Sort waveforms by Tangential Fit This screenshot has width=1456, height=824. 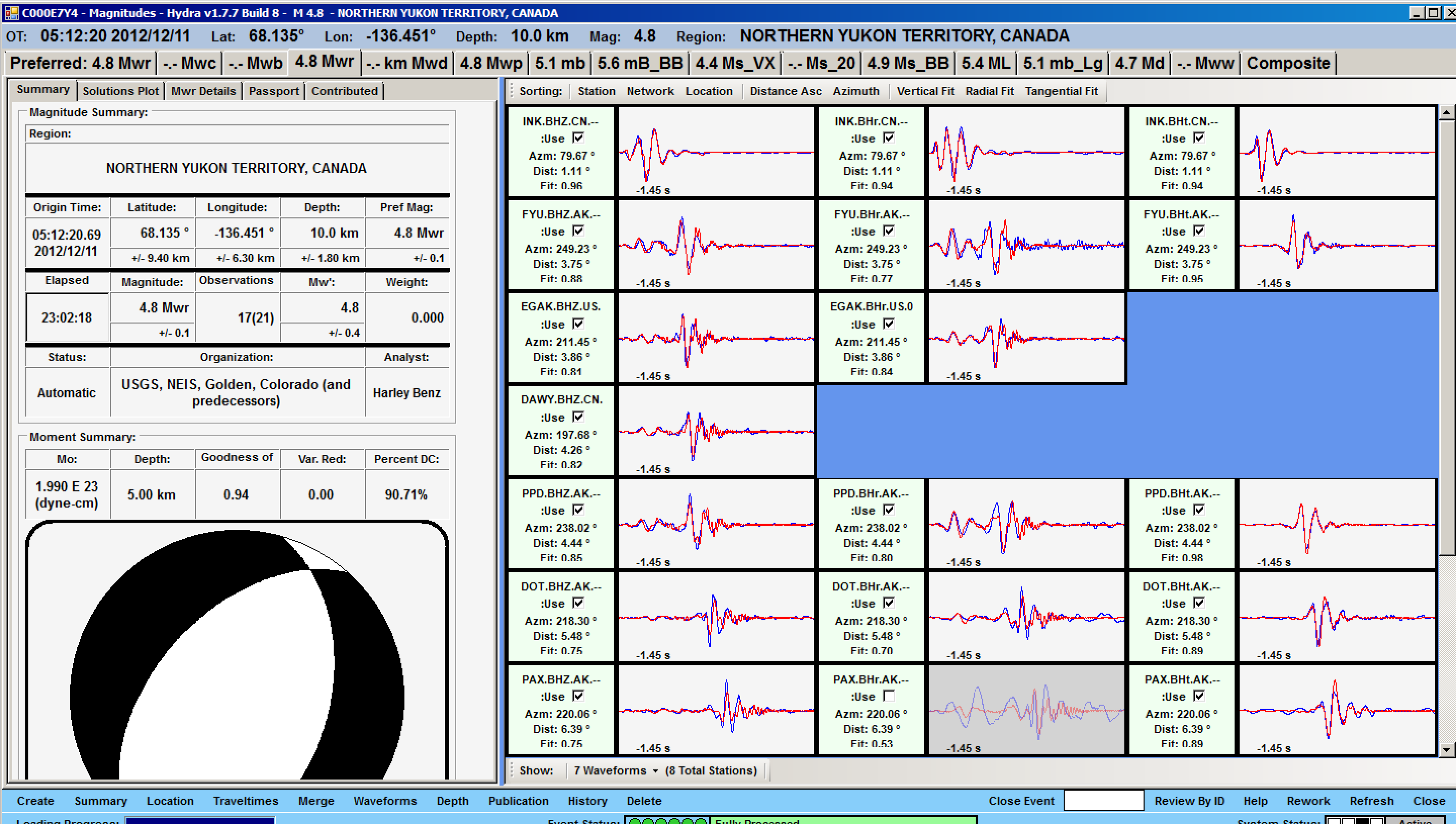pos(1061,91)
